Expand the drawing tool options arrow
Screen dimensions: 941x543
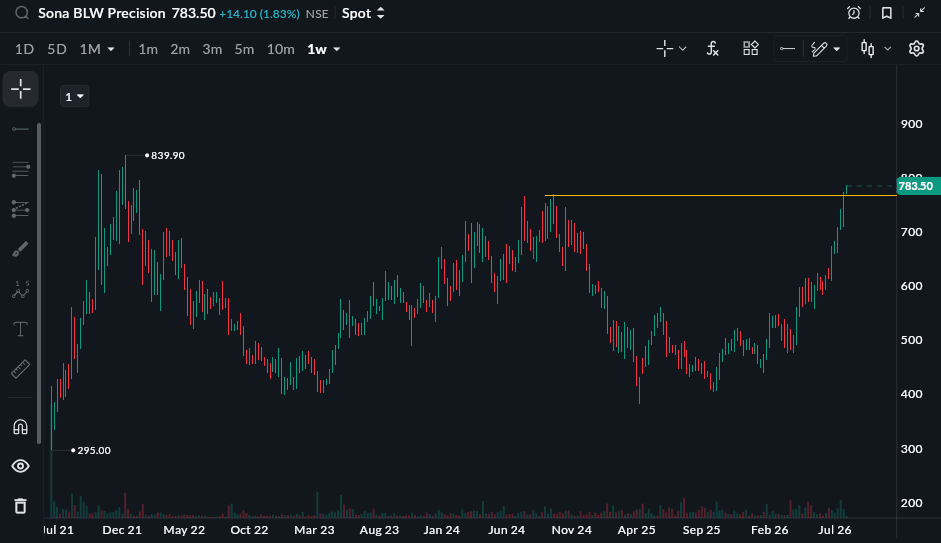tap(837, 49)
